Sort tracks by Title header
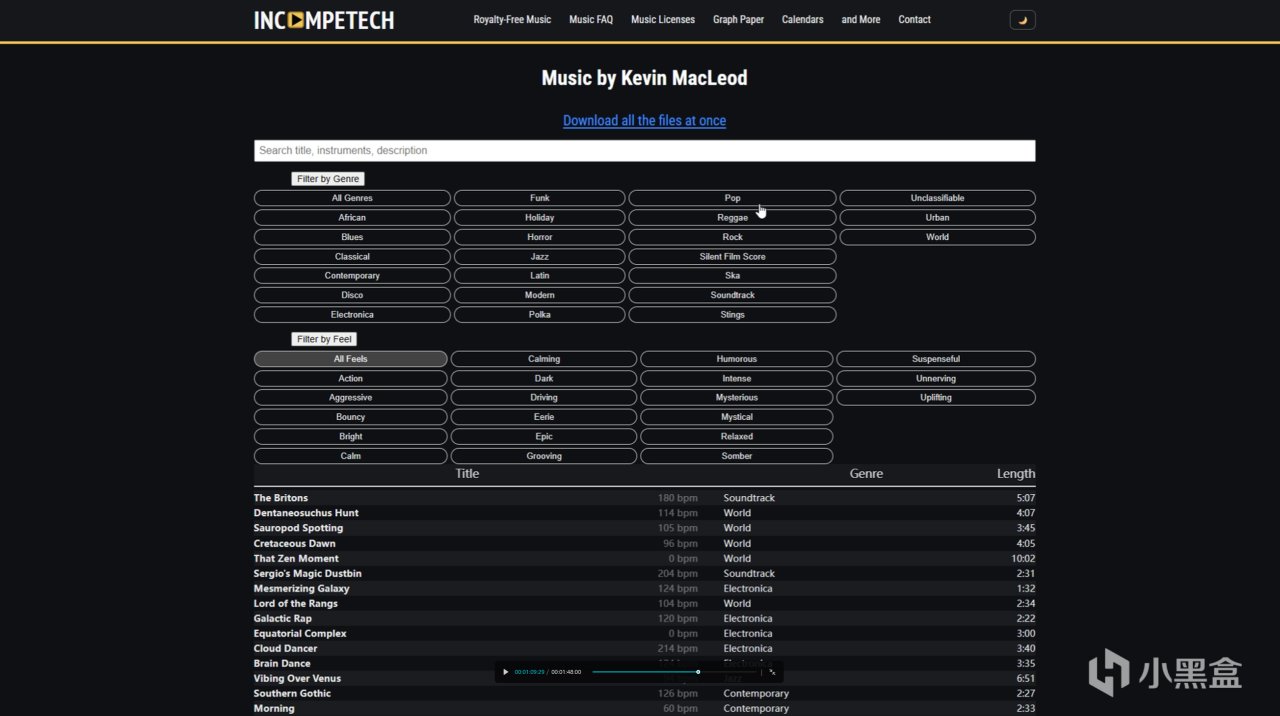 (467, 474)
